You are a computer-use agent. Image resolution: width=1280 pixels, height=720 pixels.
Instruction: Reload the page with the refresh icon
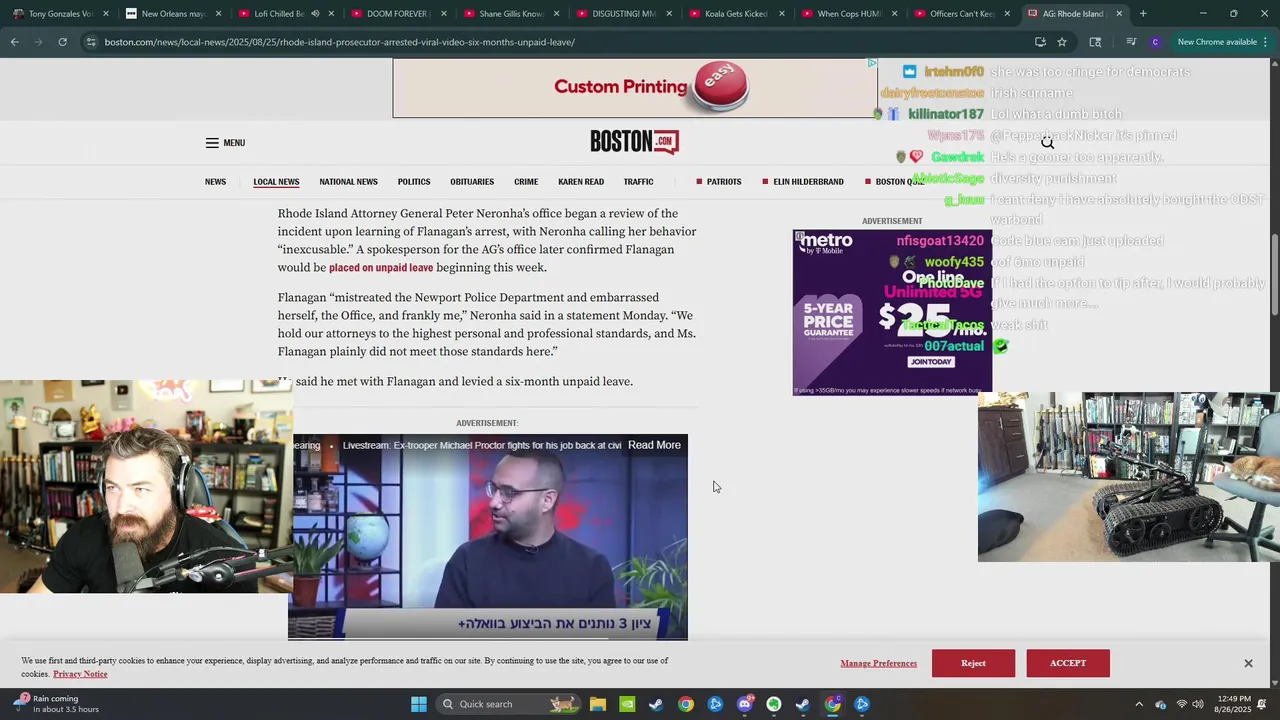tap(62, 42)
